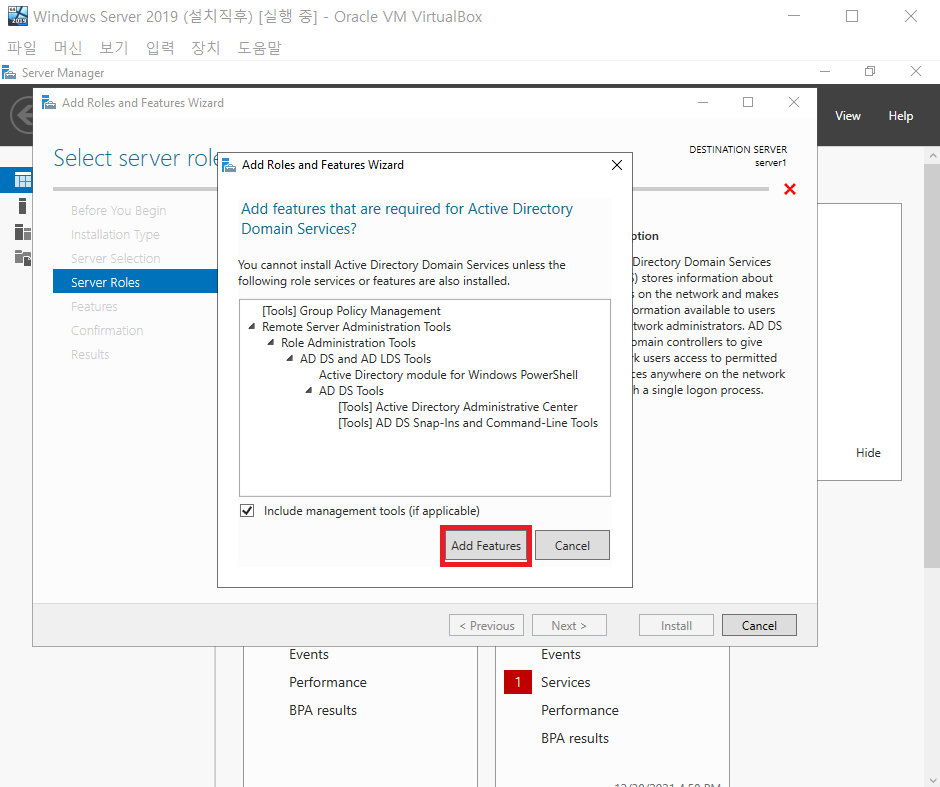Image resolution: width=940 pixels, height=787 pixels.
Task: Click Server Manager title bar icon
Action: pyautogui.click(x=9, y=73)
